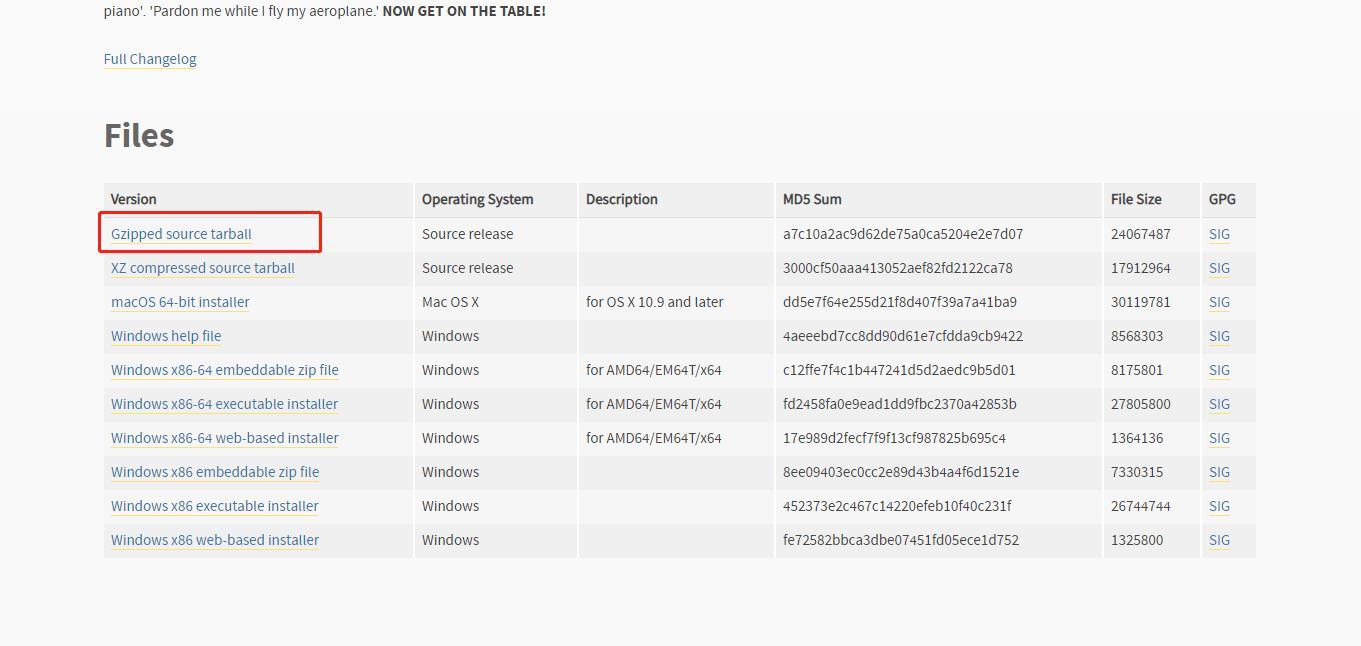Download Windows x86-64 executable installer
Image resolution: width=1361 pixels, height=646 pixels.
[225, 404]
